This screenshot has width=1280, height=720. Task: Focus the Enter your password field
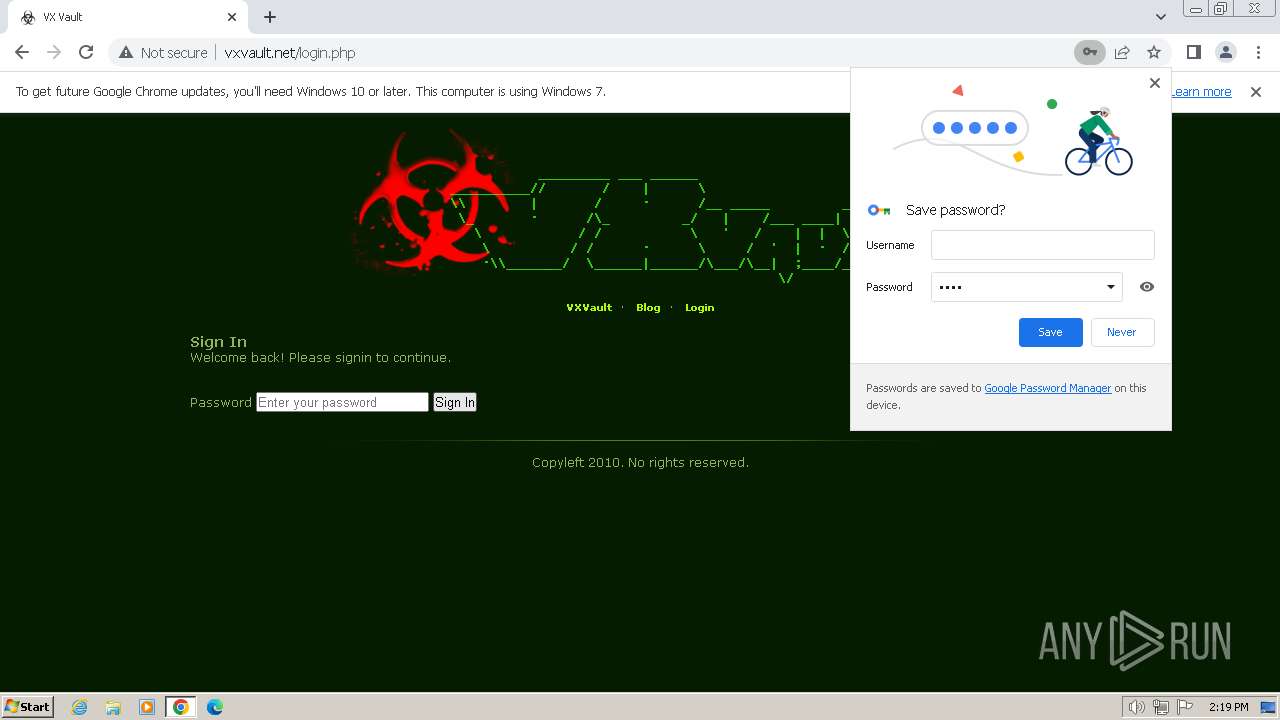pos(342,402)
